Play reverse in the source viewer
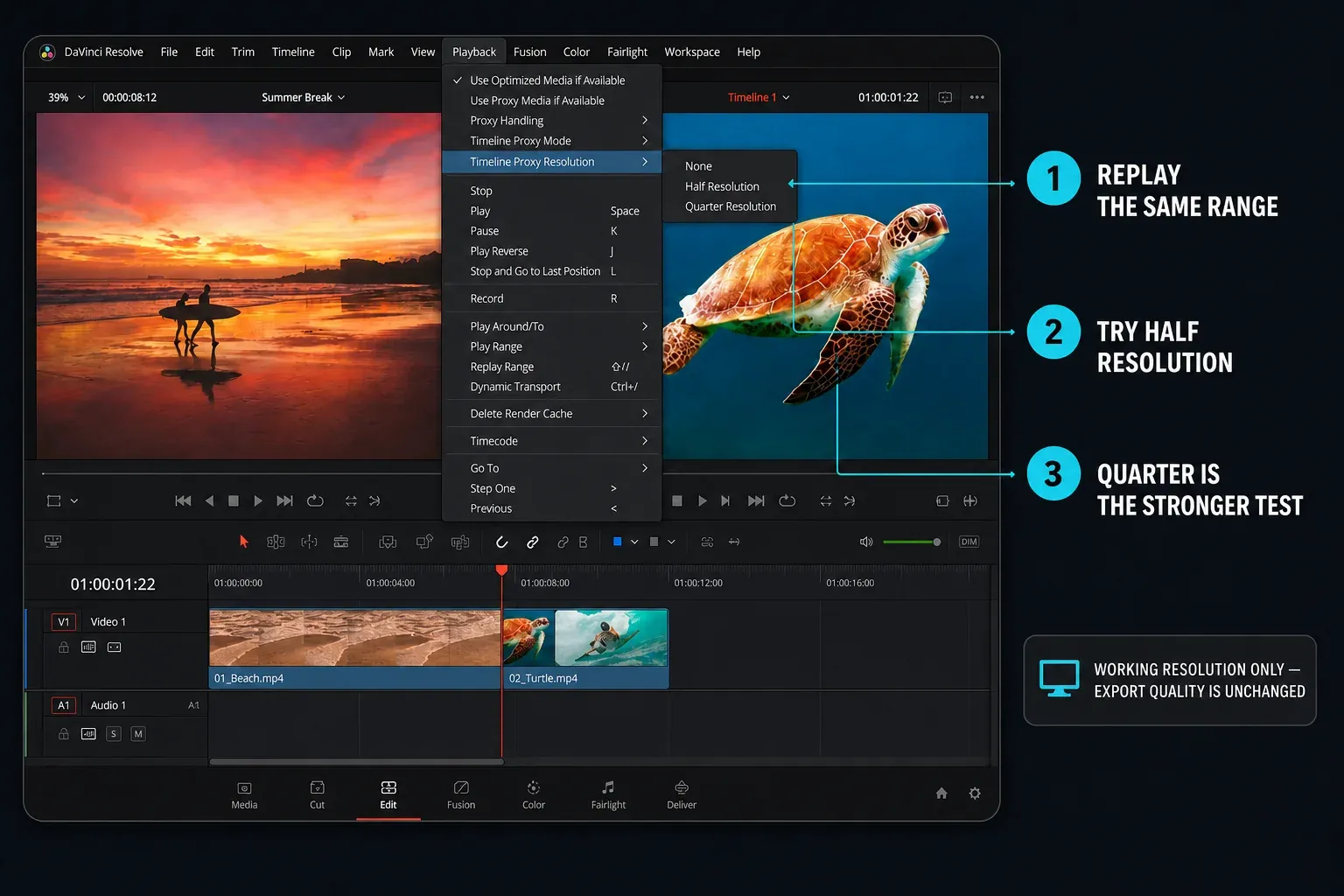The image size is (1344, 896). [209, 500]
